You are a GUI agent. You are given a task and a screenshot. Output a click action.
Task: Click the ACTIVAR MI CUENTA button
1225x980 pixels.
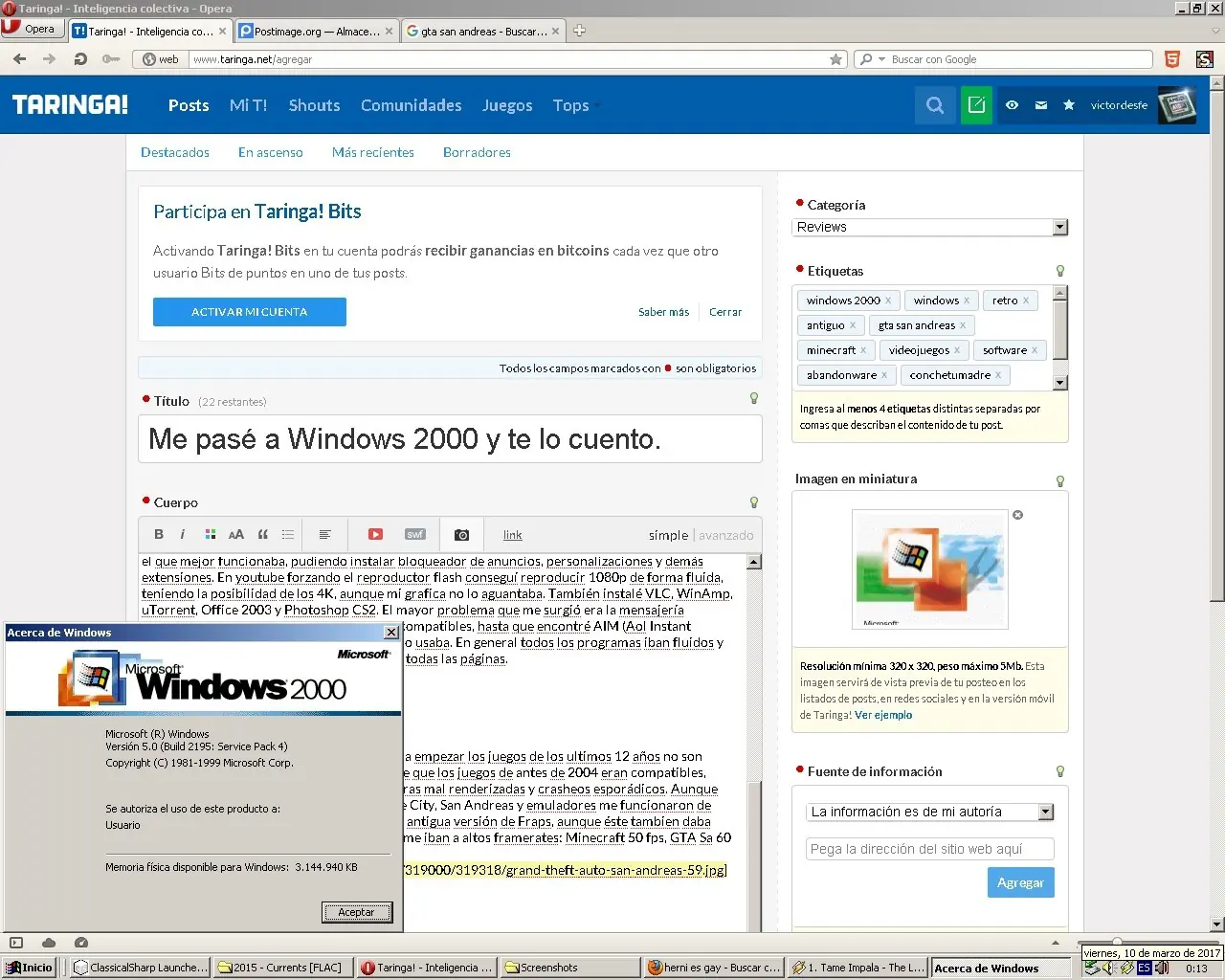click(250, 312)
